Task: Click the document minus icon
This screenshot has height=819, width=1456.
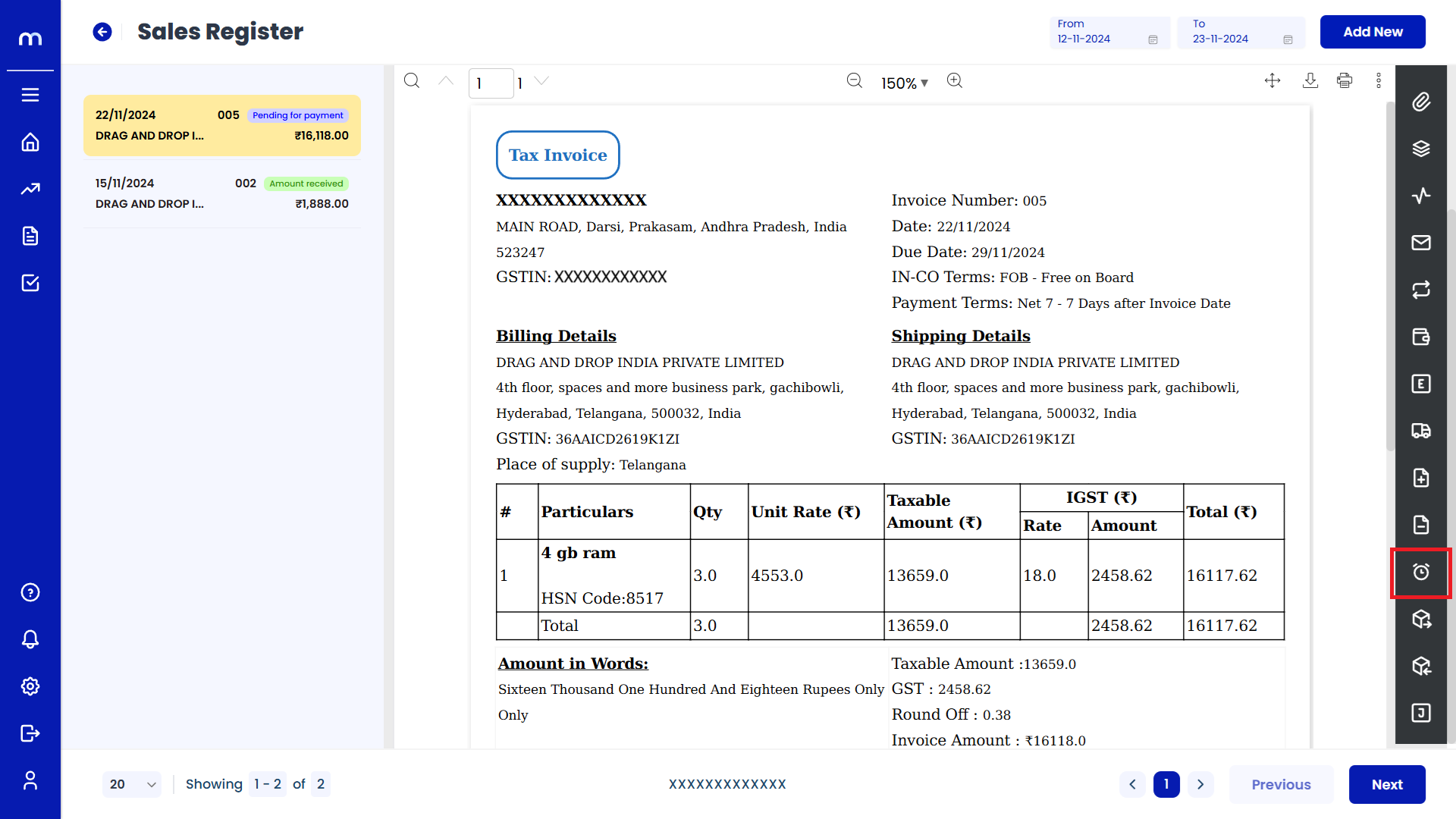Action: (x=1421, y=525)
